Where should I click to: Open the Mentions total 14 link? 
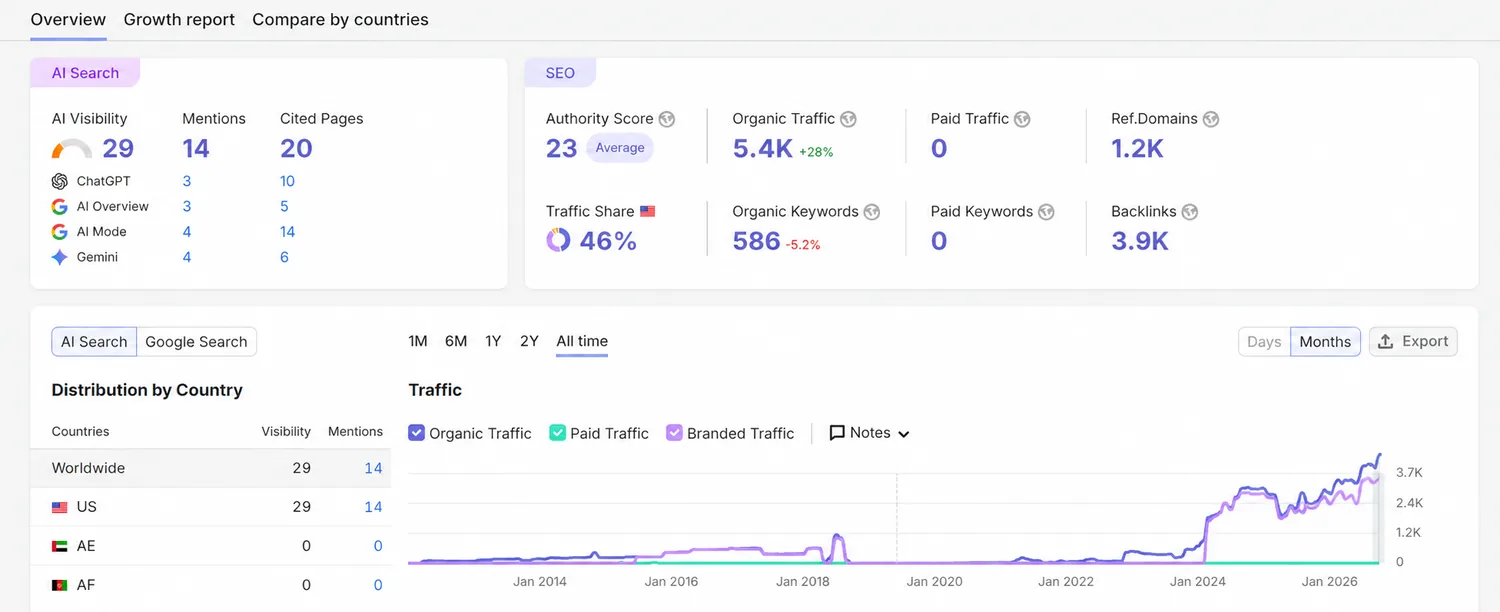(x=196, y=149)
